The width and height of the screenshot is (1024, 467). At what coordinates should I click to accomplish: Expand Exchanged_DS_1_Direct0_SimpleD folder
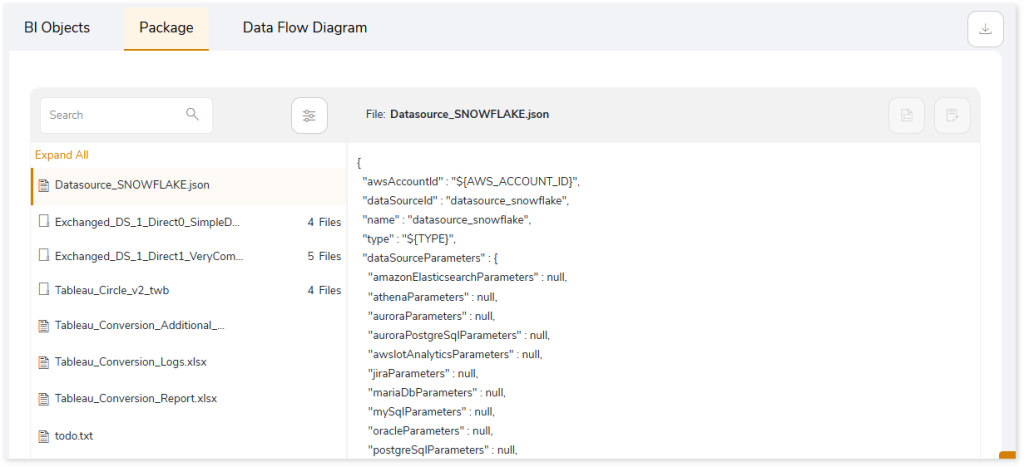[x=189, y=222]
